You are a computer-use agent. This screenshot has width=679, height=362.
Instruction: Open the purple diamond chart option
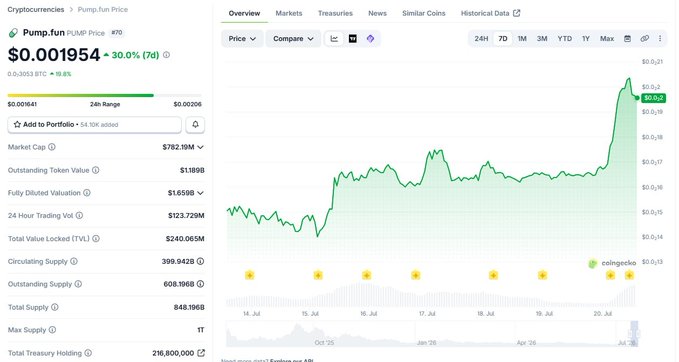point(370,39)
